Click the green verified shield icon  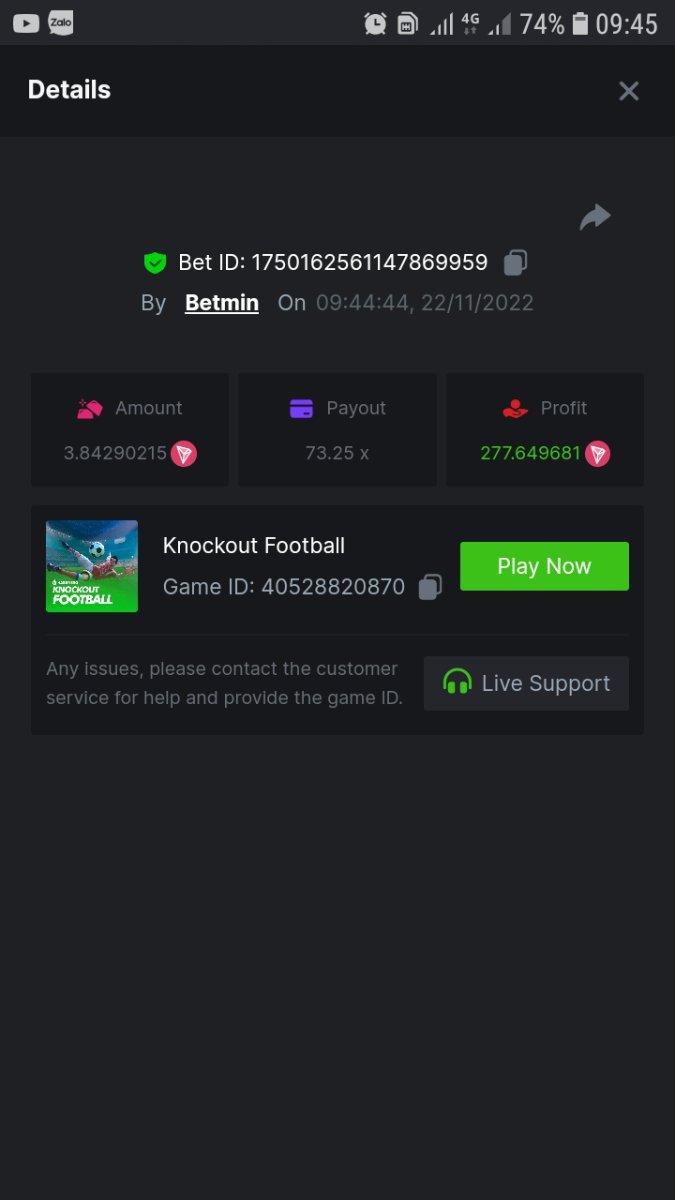(154, 263)
